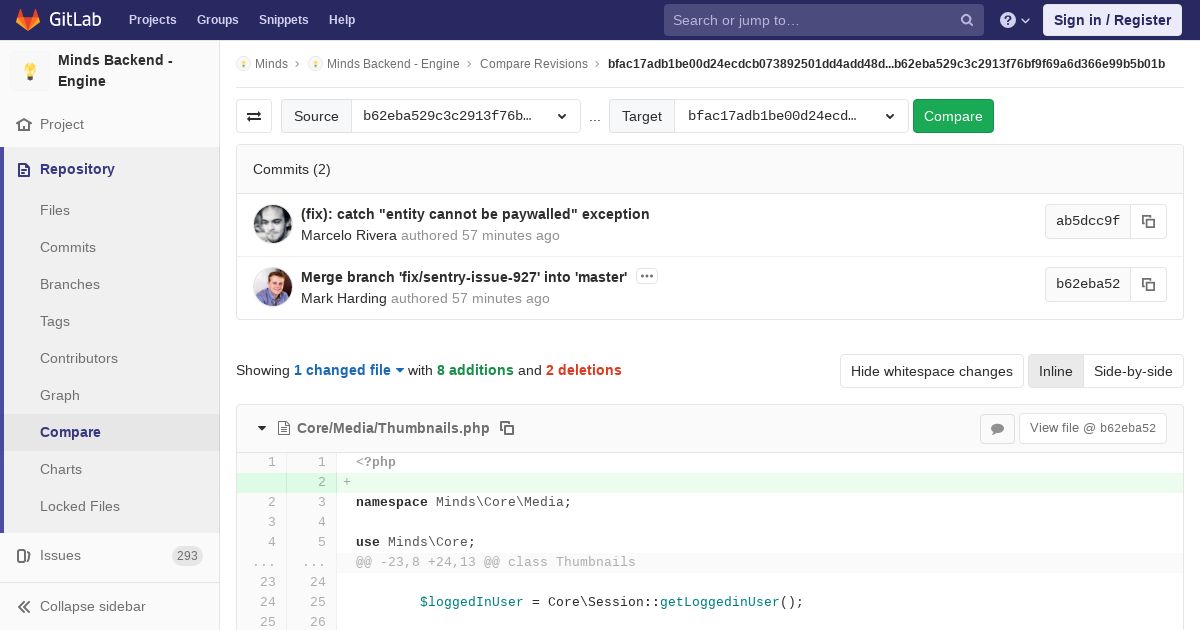This screenshot has width=1200, height=630.
Task: Open the Projects menu
Action: [152, 20]
